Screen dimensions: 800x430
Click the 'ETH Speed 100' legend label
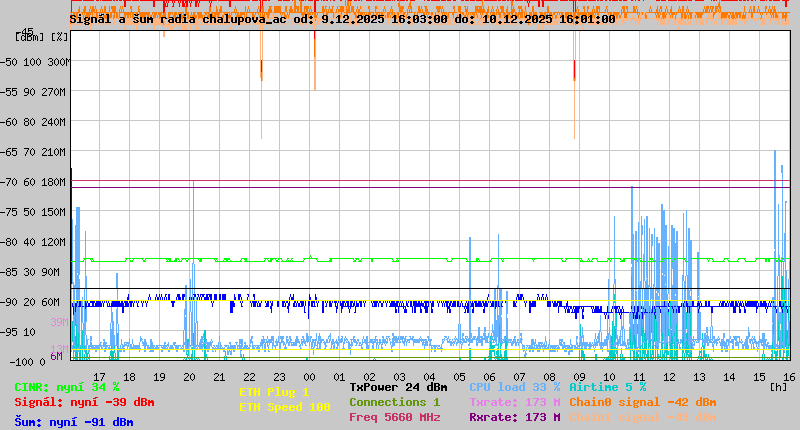click(x=285, y=407)
